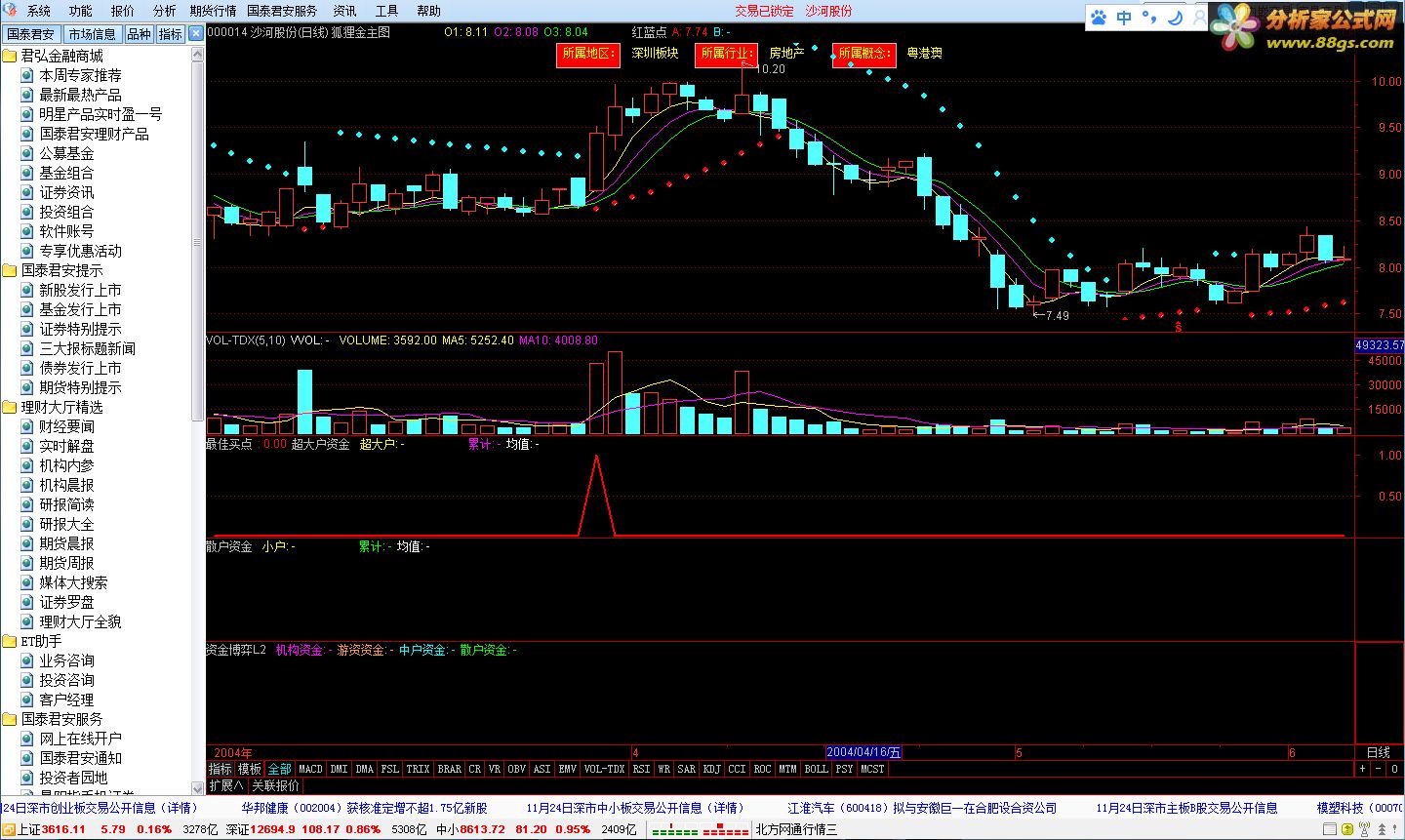1405x840 pixels.
Task: Open icon beside 新股发行上市
Action: 27,290
